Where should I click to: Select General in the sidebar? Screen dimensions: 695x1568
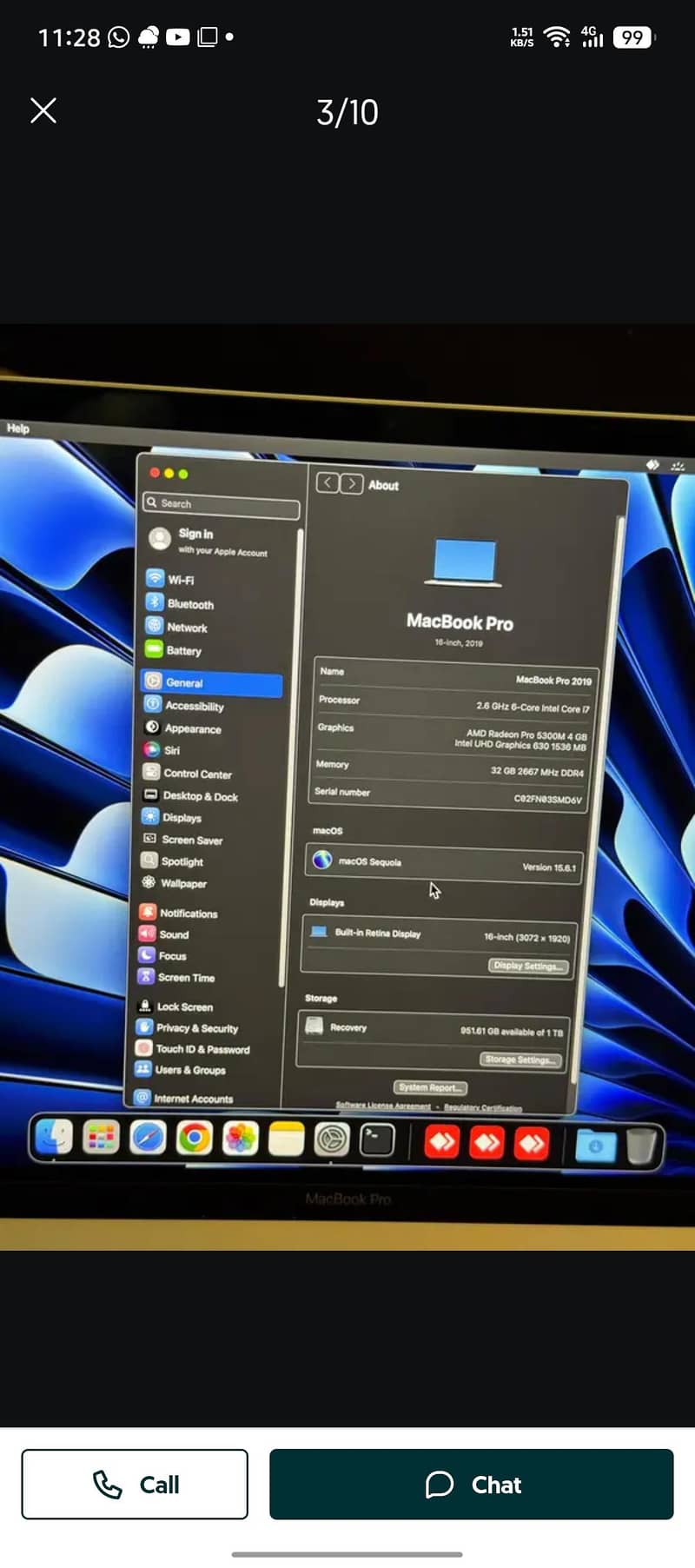coord(211,682)
